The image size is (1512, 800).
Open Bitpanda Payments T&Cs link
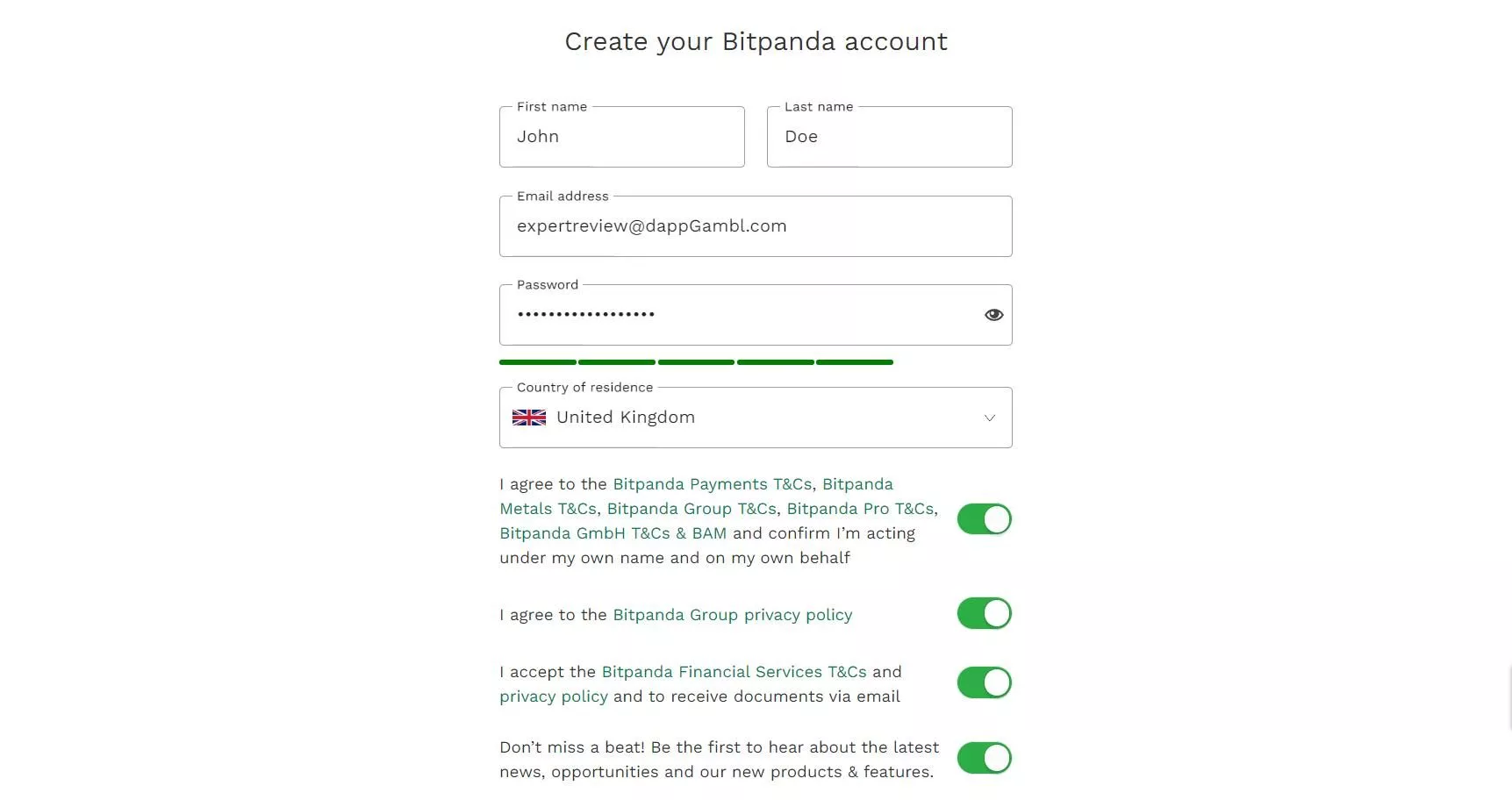tap(712, 484)
